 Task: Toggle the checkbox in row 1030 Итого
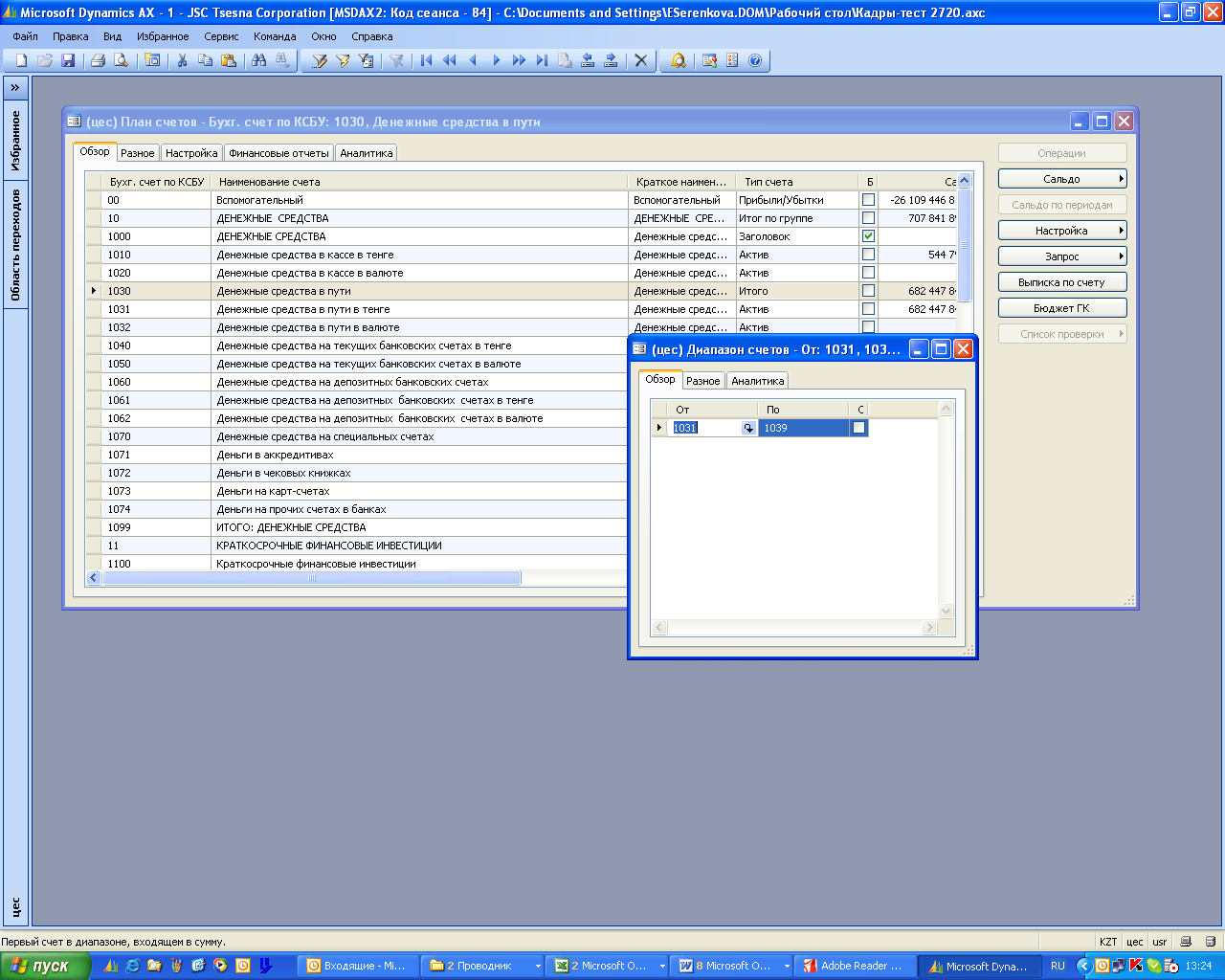click(x=868, y=291)
